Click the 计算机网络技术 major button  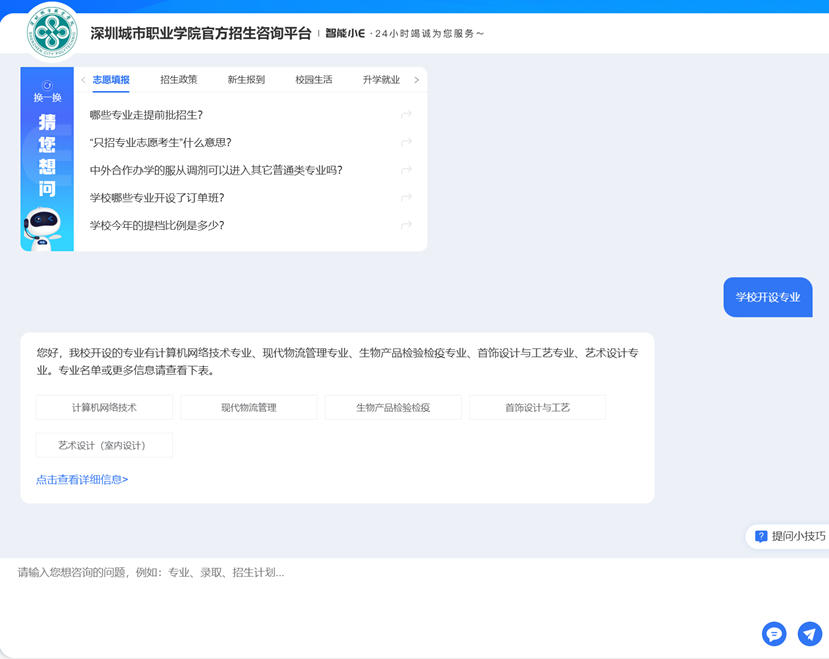[104, 407]
